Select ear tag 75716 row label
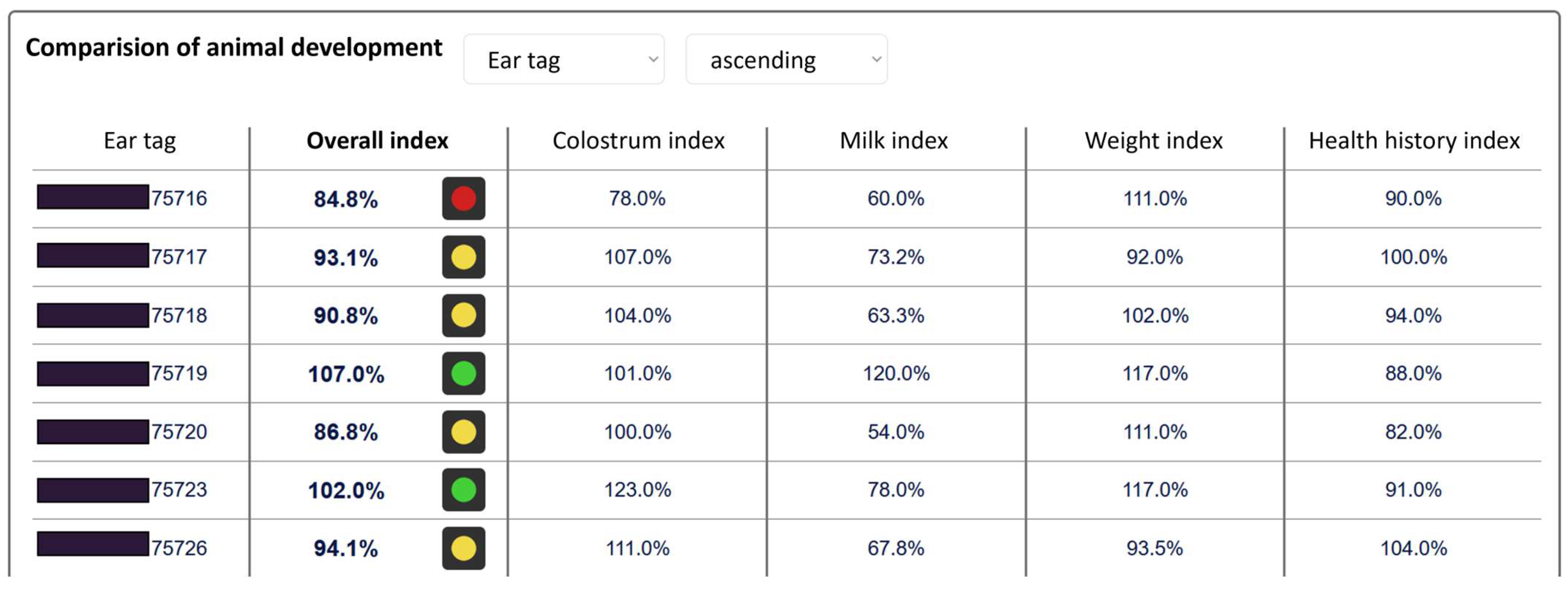 (179, 198)
